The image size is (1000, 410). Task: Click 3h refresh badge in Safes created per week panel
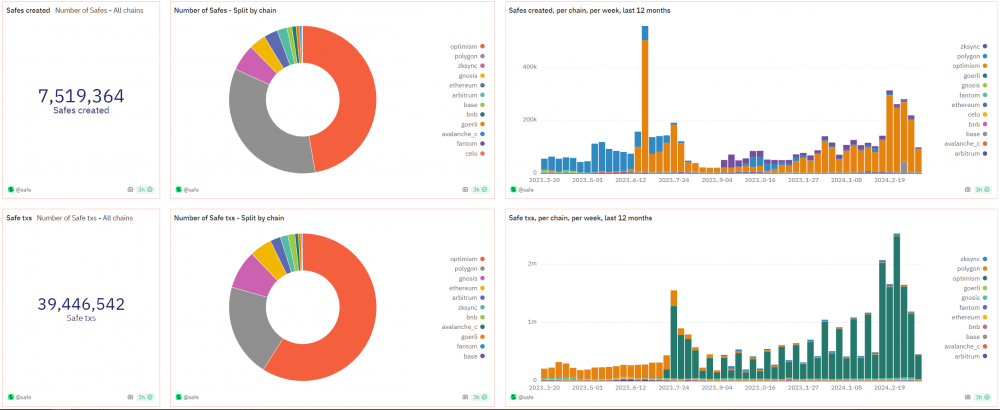pos(984,189)
